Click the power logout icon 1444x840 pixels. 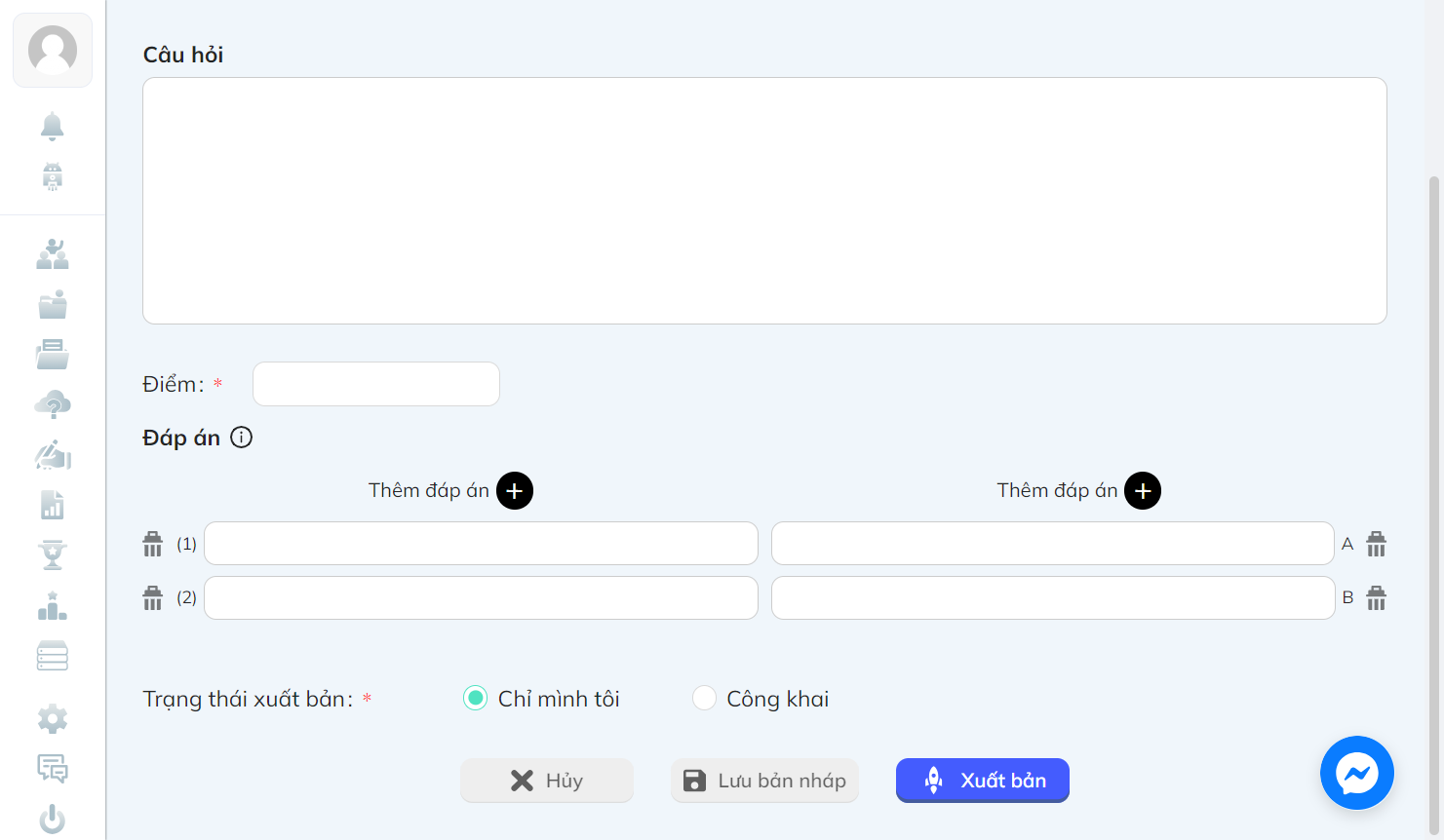[53, 820]
